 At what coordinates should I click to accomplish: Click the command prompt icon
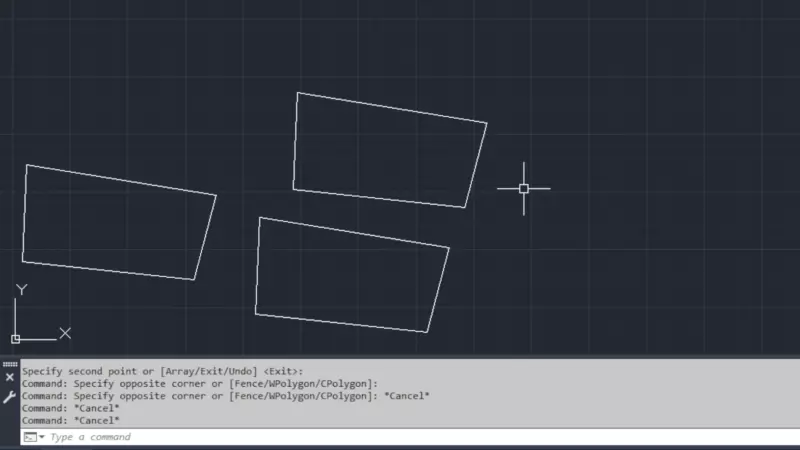pos(30,437)
